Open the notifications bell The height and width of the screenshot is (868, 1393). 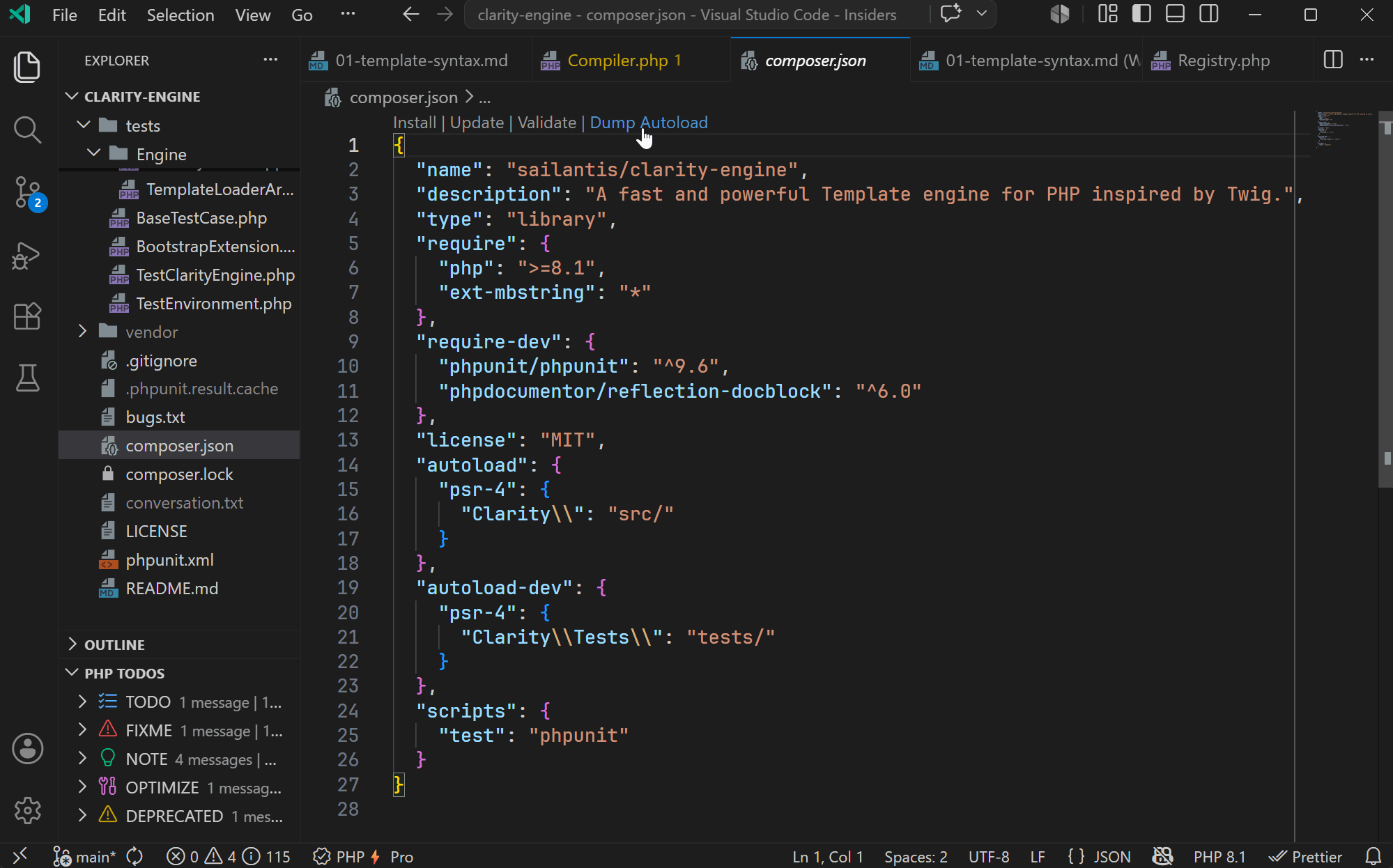pyautogui.click(x=1373, y=856)
